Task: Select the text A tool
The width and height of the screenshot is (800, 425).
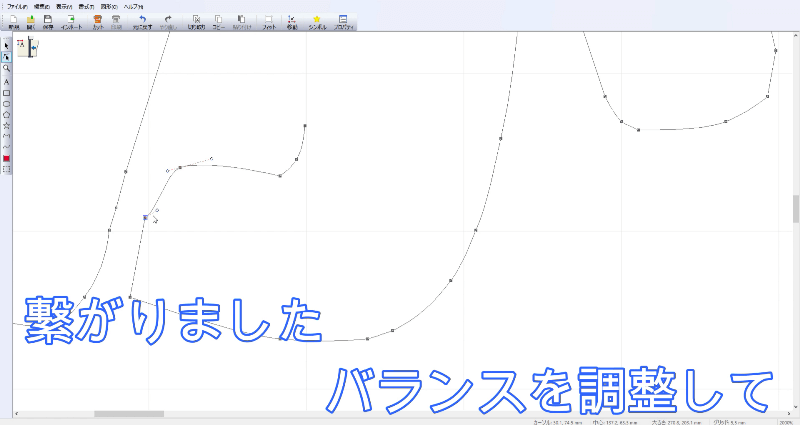Action: click(6, 82)
